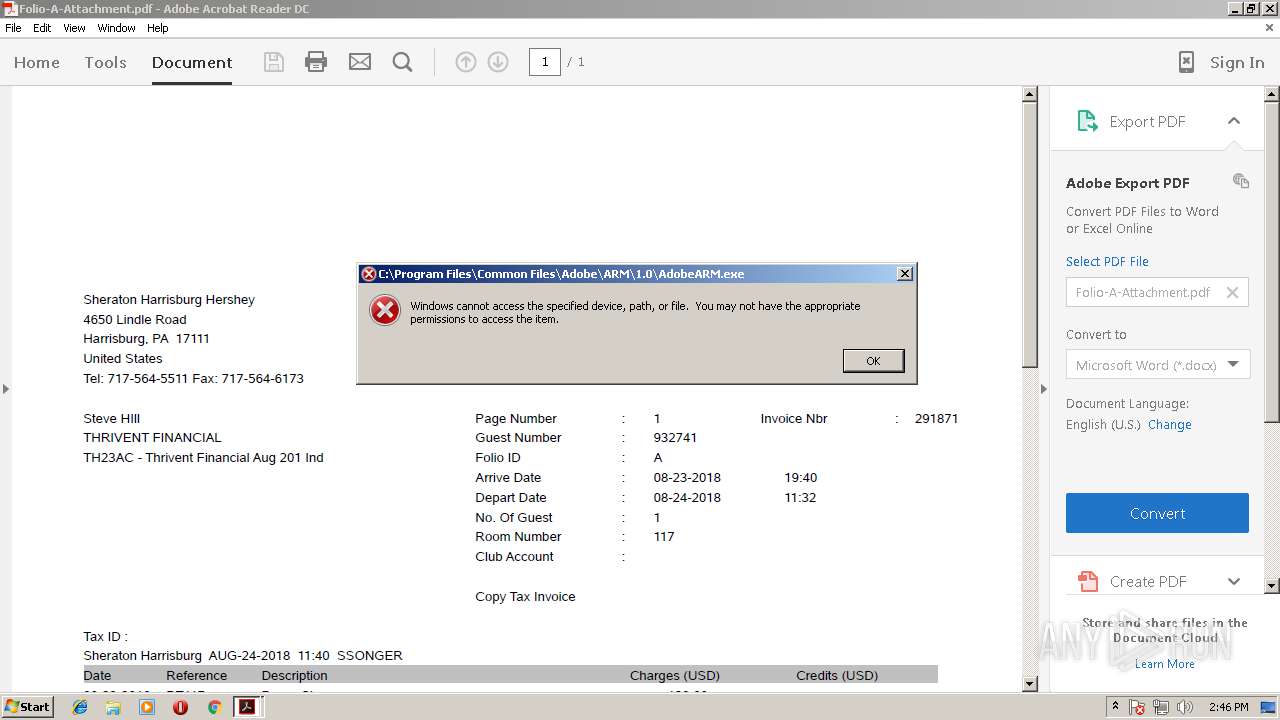The height and width of the screenshot is (720, 1280).
Task: Click the Guest Number value 932741
Action: pos(675,438)
